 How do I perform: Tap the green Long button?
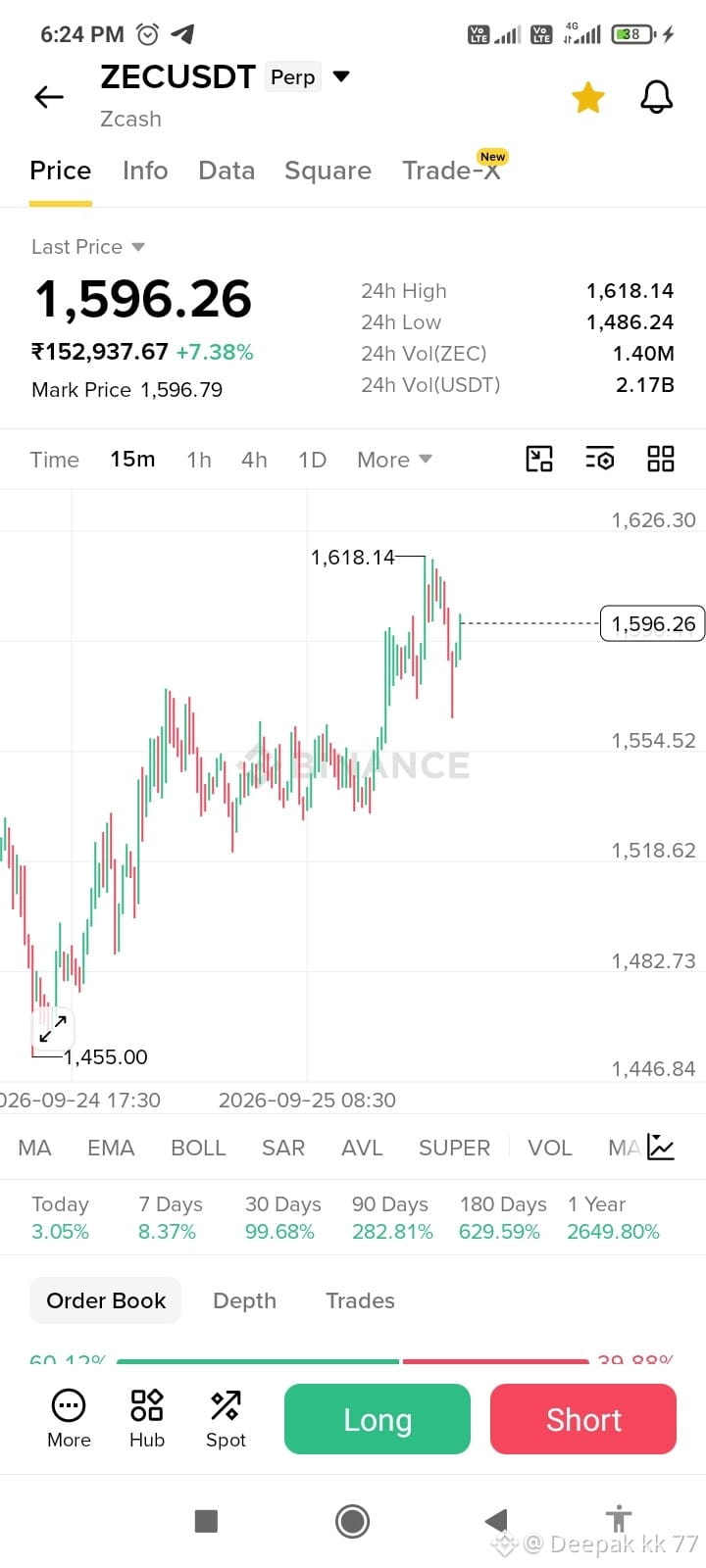click(378, 1419)
